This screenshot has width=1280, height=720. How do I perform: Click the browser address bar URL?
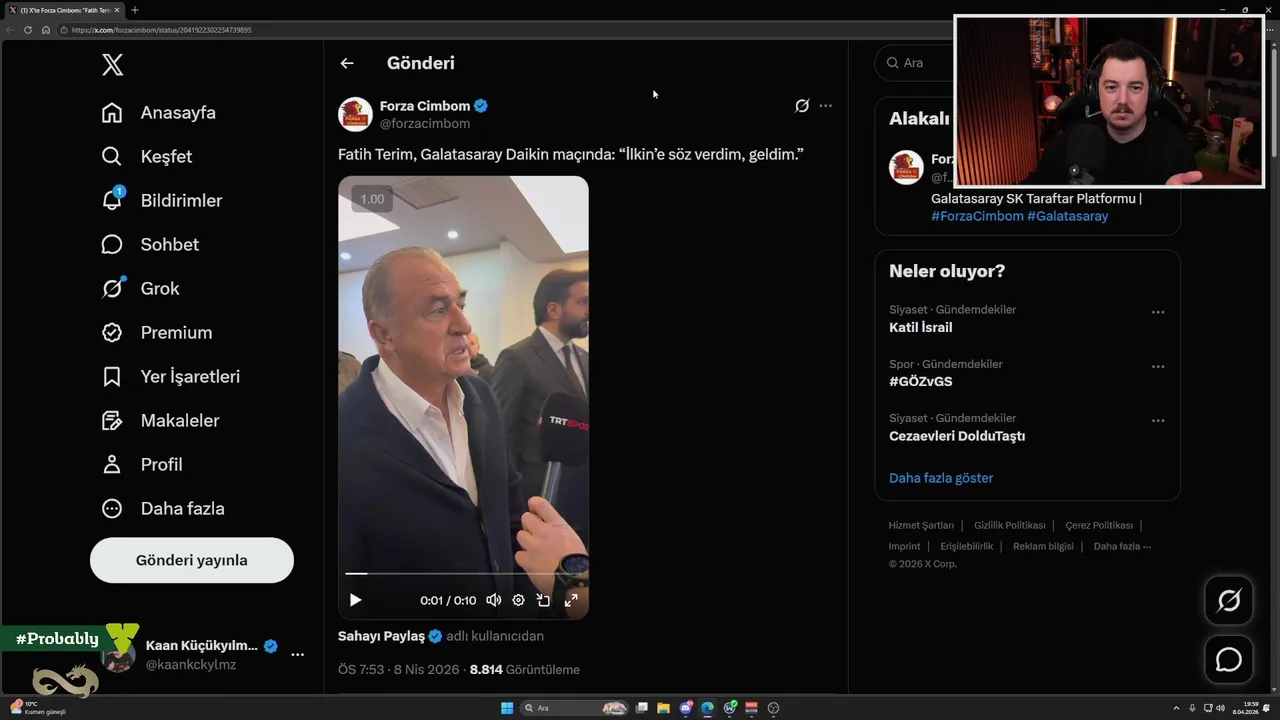[x=162, y=30]
